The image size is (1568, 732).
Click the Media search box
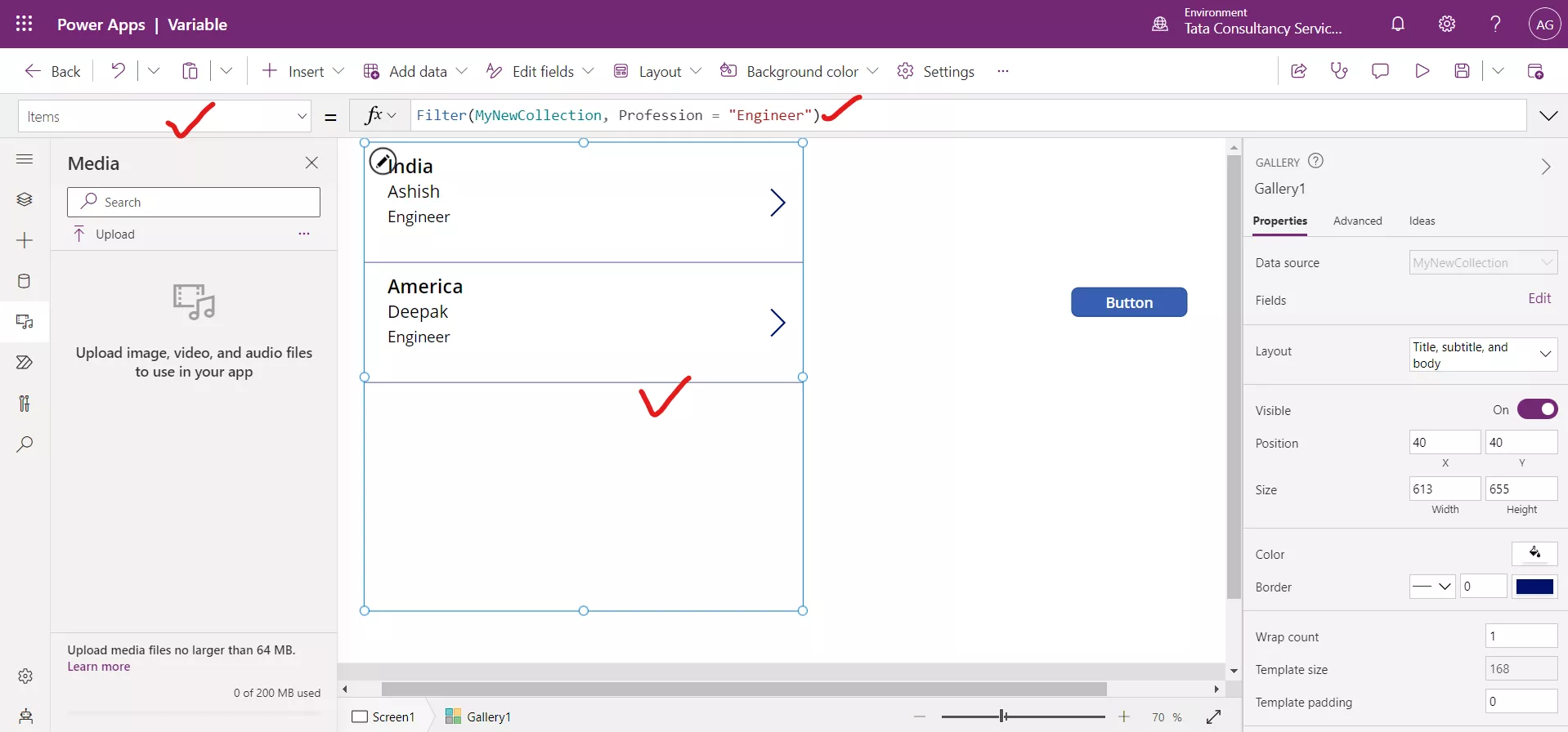[194, 202]
